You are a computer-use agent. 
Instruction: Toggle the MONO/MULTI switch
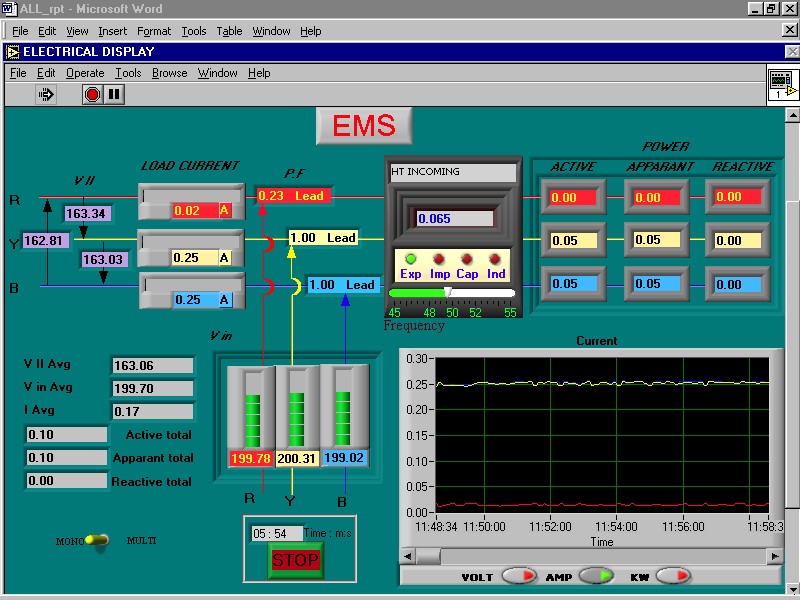(x=98, y=541)
